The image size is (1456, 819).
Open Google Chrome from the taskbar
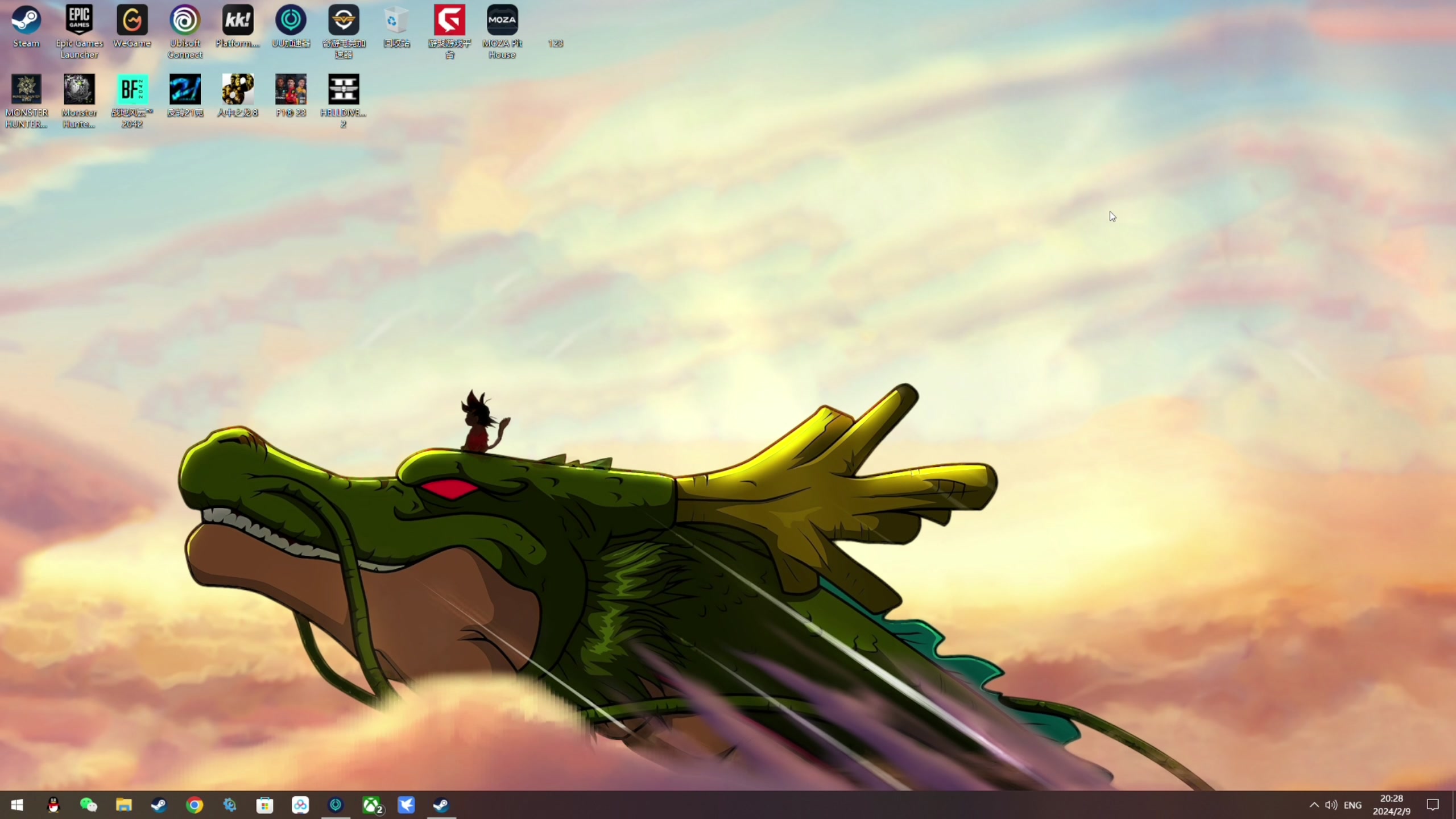pyautogui.click(x=195, y=805)
